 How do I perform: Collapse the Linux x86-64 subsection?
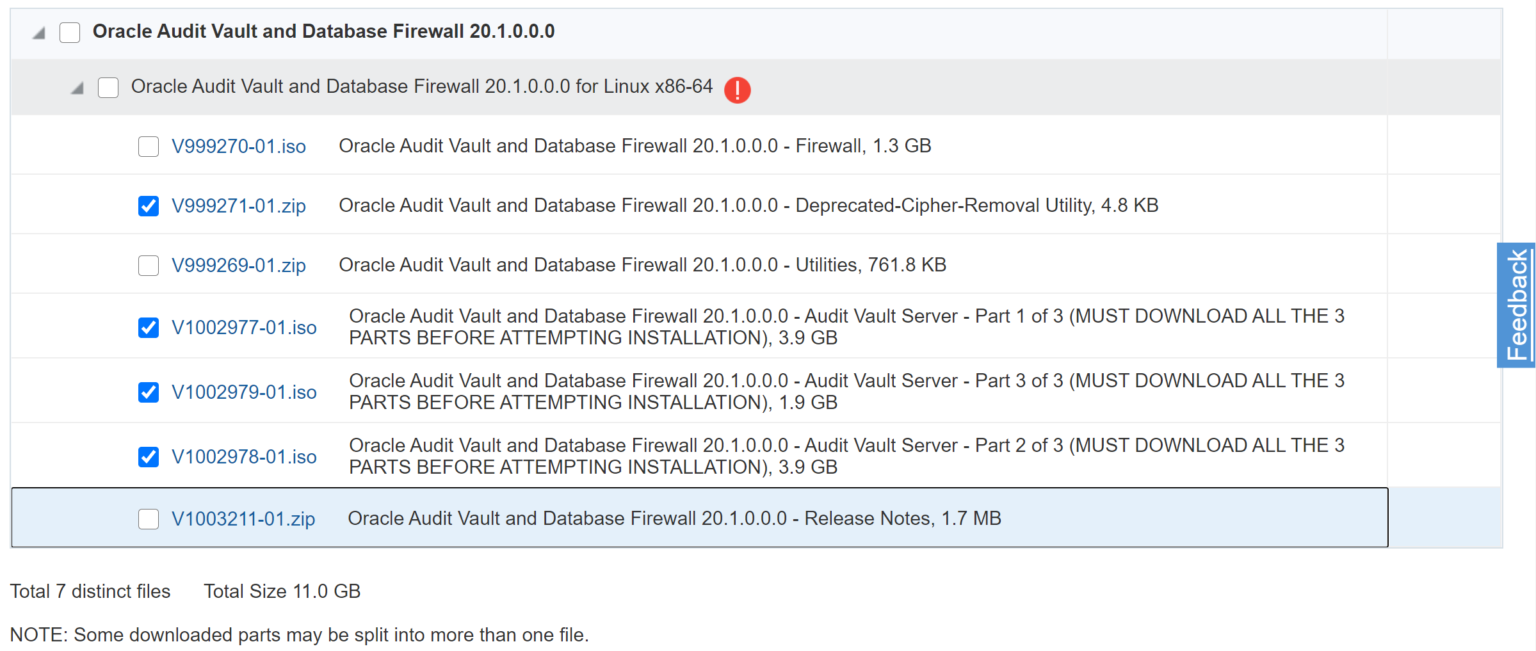pyautogui.click(x=75, y=87)
